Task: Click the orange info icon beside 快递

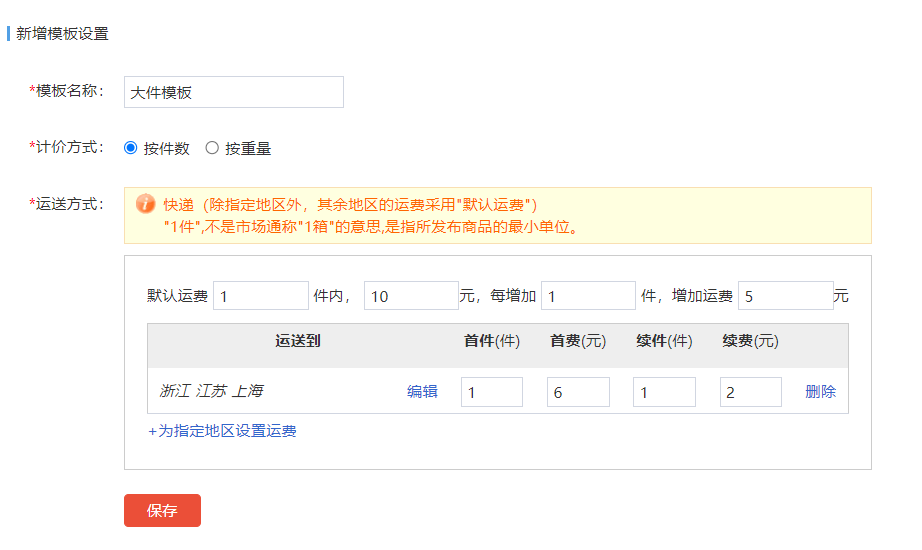Action: coord(145,204)
